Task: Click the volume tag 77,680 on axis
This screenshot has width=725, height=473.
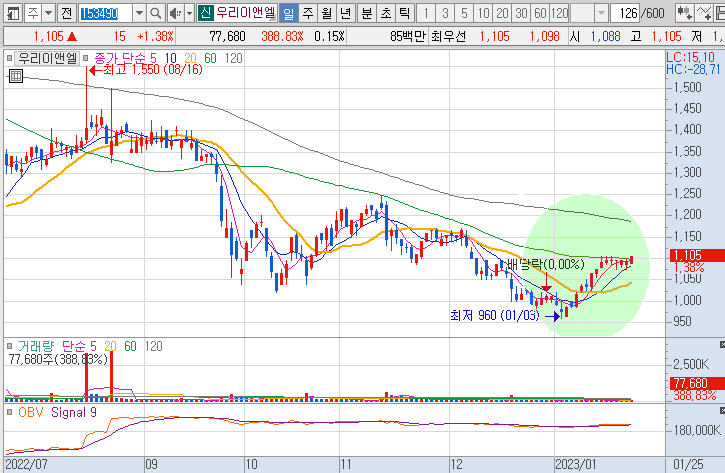Action: click(697, 383)
